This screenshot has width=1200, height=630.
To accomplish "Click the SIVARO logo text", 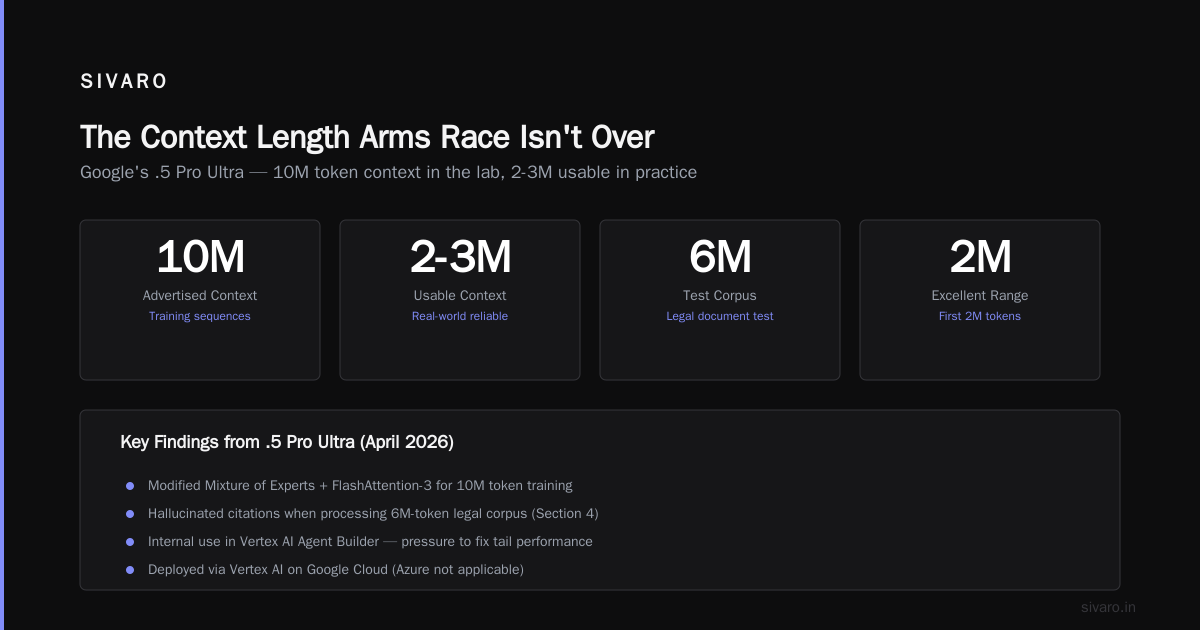I will click(124, 82).
